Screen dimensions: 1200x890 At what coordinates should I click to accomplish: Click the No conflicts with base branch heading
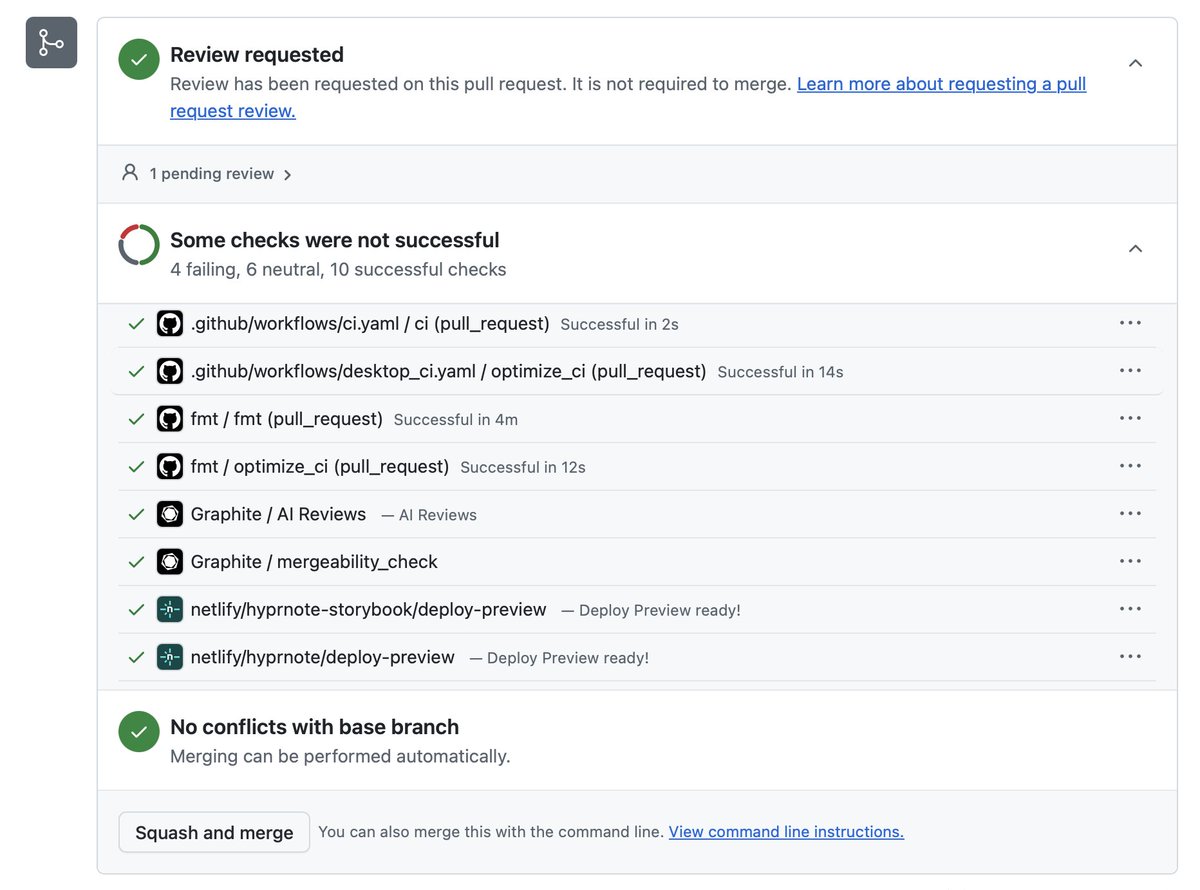[x=315, y=727]
